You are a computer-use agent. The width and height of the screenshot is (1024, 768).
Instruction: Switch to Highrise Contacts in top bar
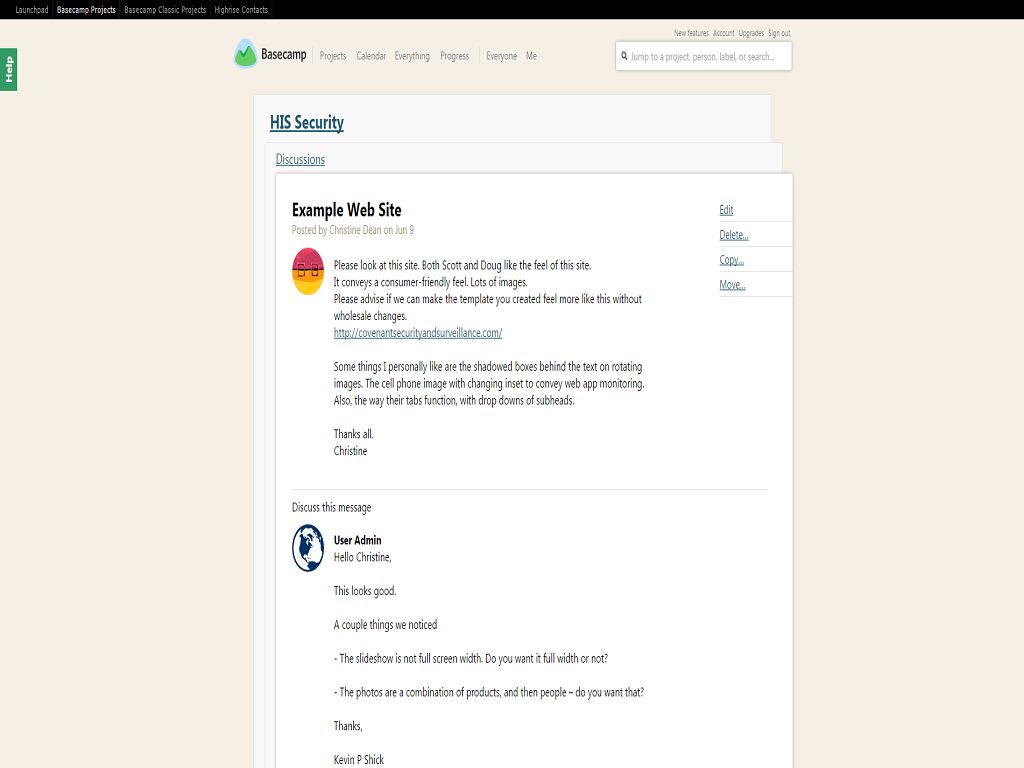241,10
